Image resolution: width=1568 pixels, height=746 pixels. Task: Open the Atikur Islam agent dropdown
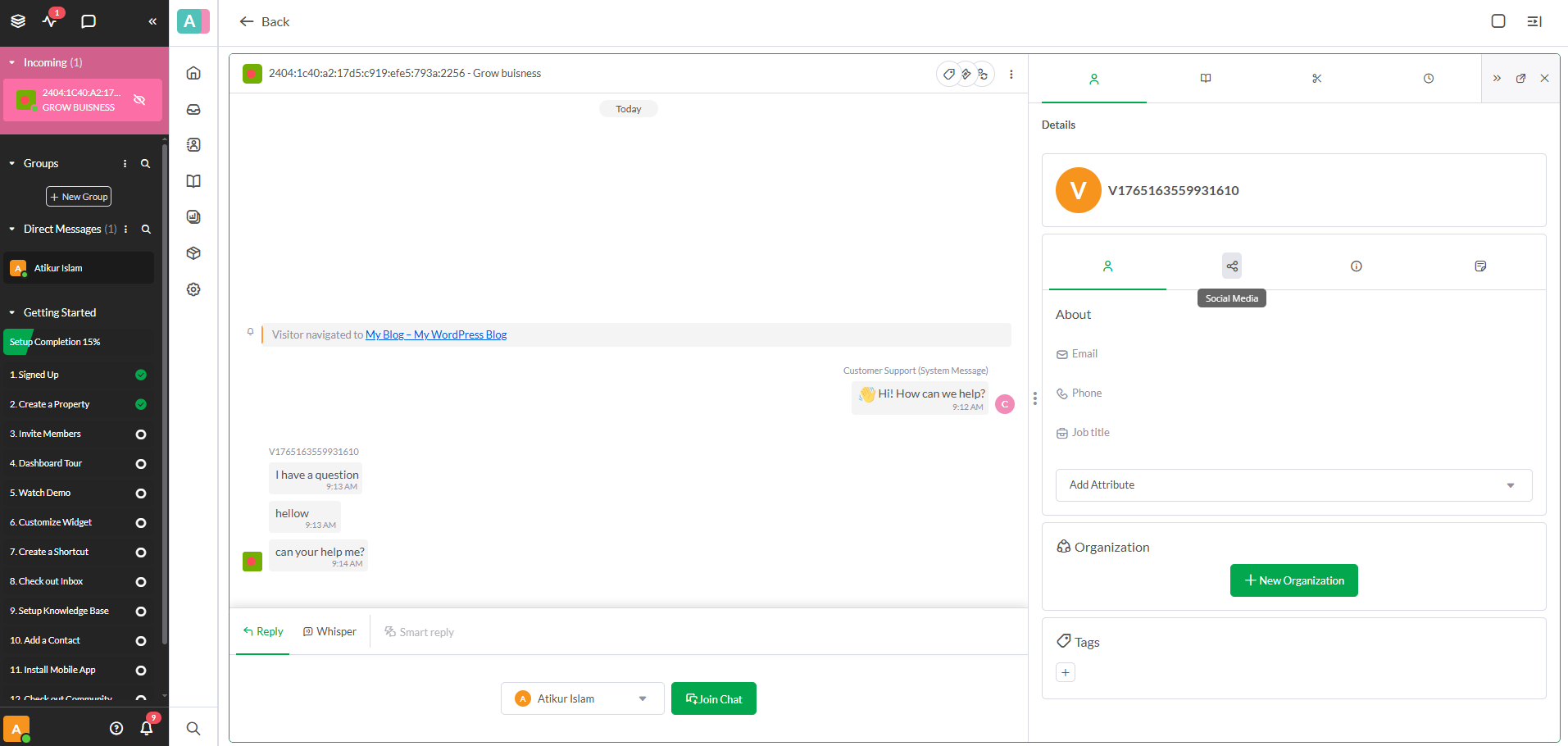point(583,698)
